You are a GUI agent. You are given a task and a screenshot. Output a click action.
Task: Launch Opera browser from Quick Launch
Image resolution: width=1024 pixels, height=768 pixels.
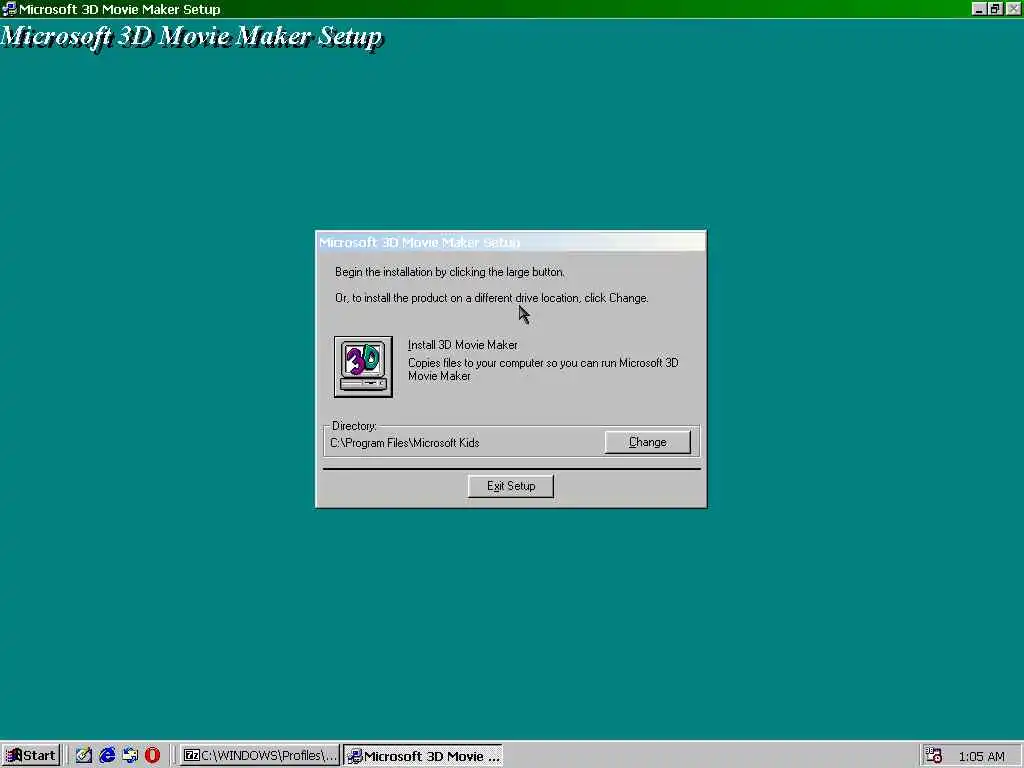point(152,756)
